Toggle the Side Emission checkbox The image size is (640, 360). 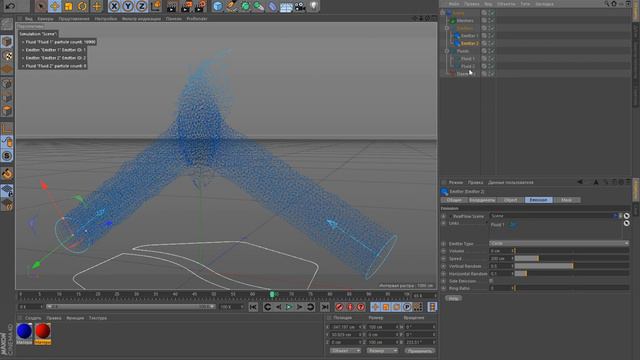491,281
